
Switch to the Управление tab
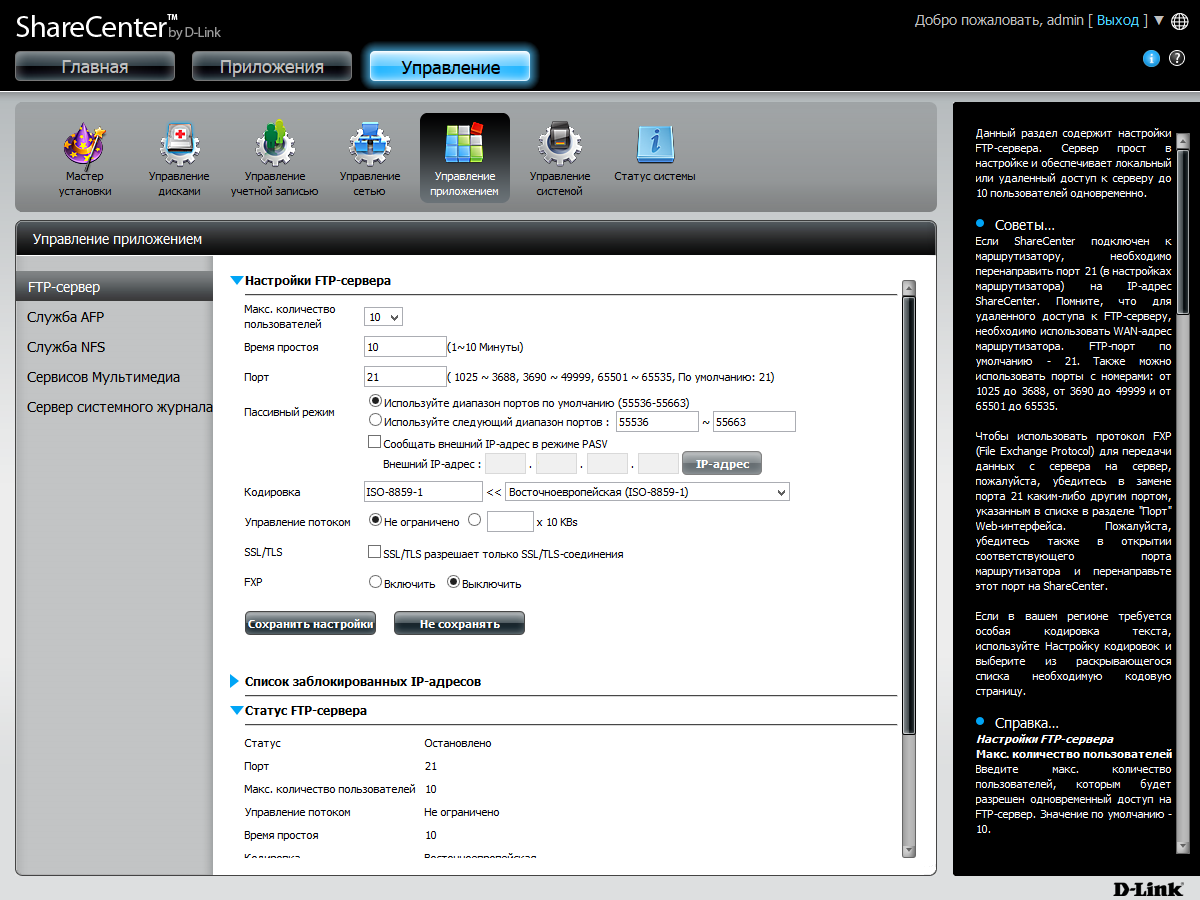450,67
